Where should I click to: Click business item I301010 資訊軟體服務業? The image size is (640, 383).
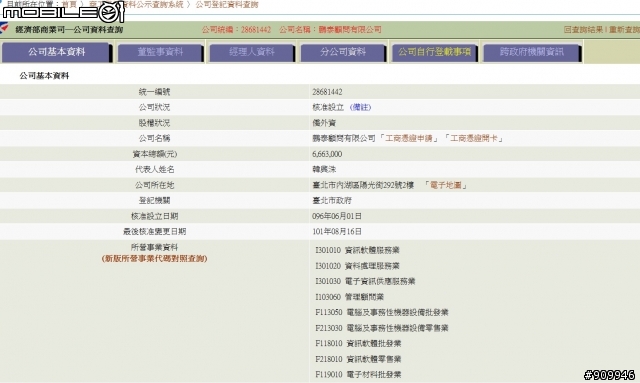[357, 250]
